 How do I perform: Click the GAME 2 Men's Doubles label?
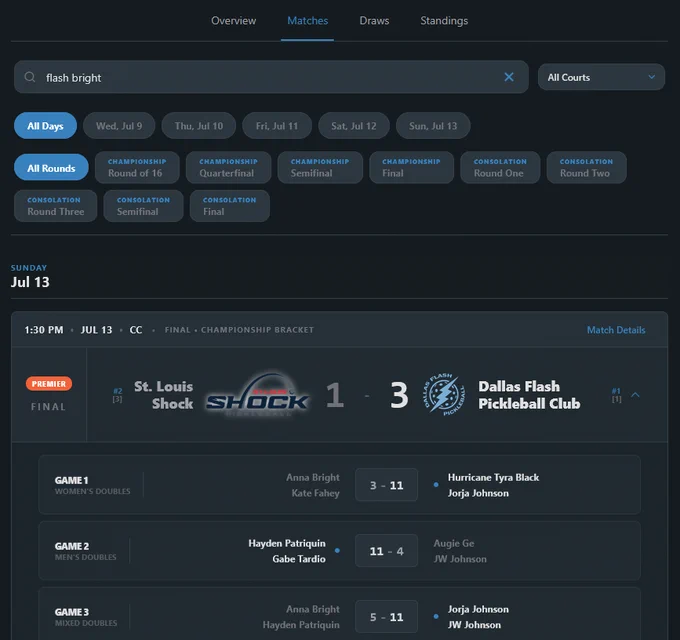[85, 551]
